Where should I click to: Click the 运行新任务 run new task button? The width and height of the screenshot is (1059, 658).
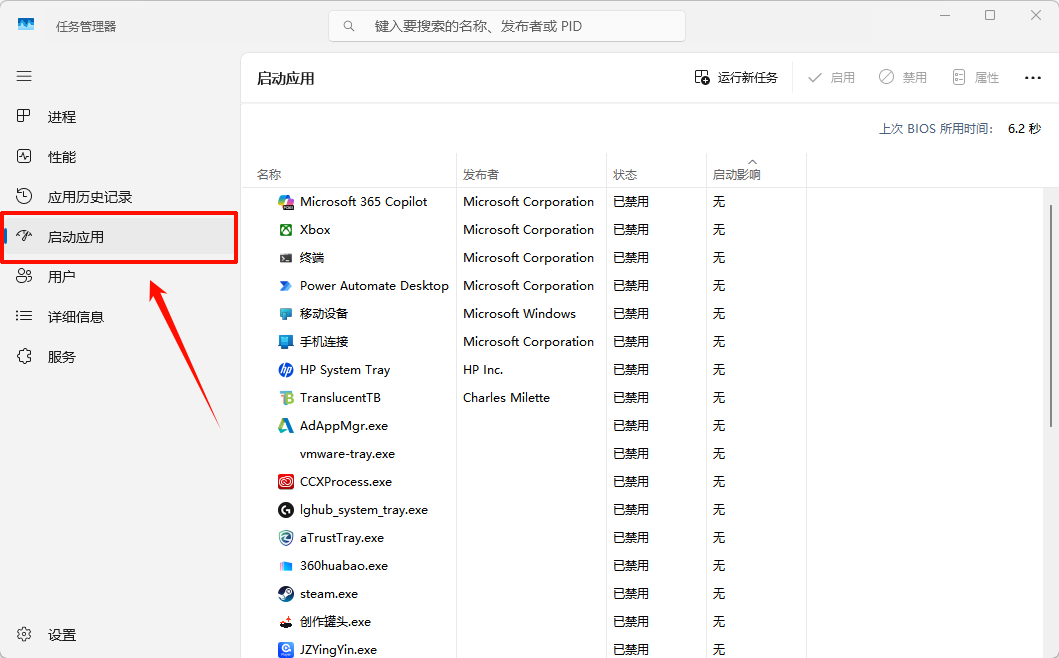(736, 78)
